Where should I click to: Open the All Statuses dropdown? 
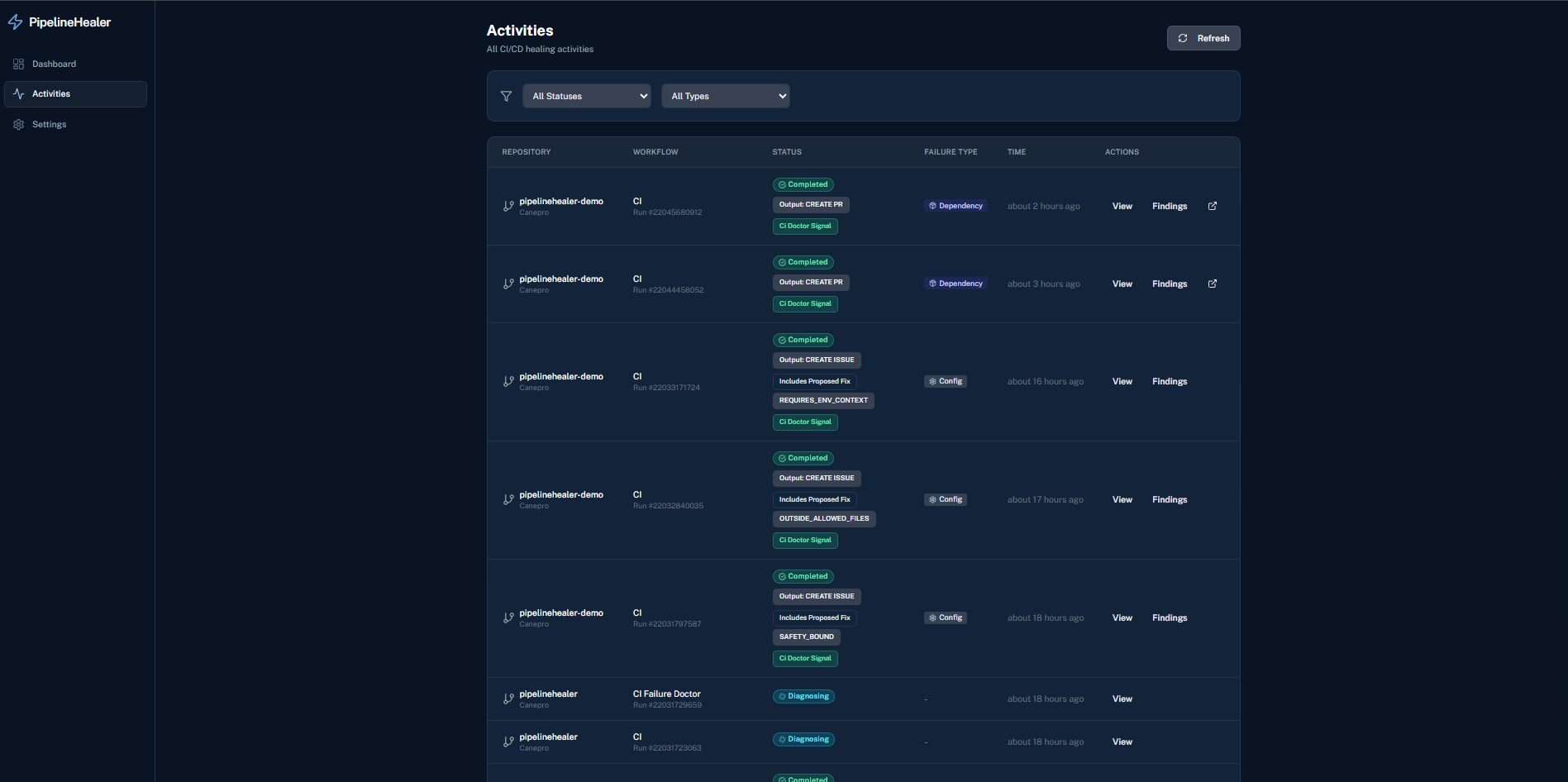pyautogui.click(x=586, y=96)
